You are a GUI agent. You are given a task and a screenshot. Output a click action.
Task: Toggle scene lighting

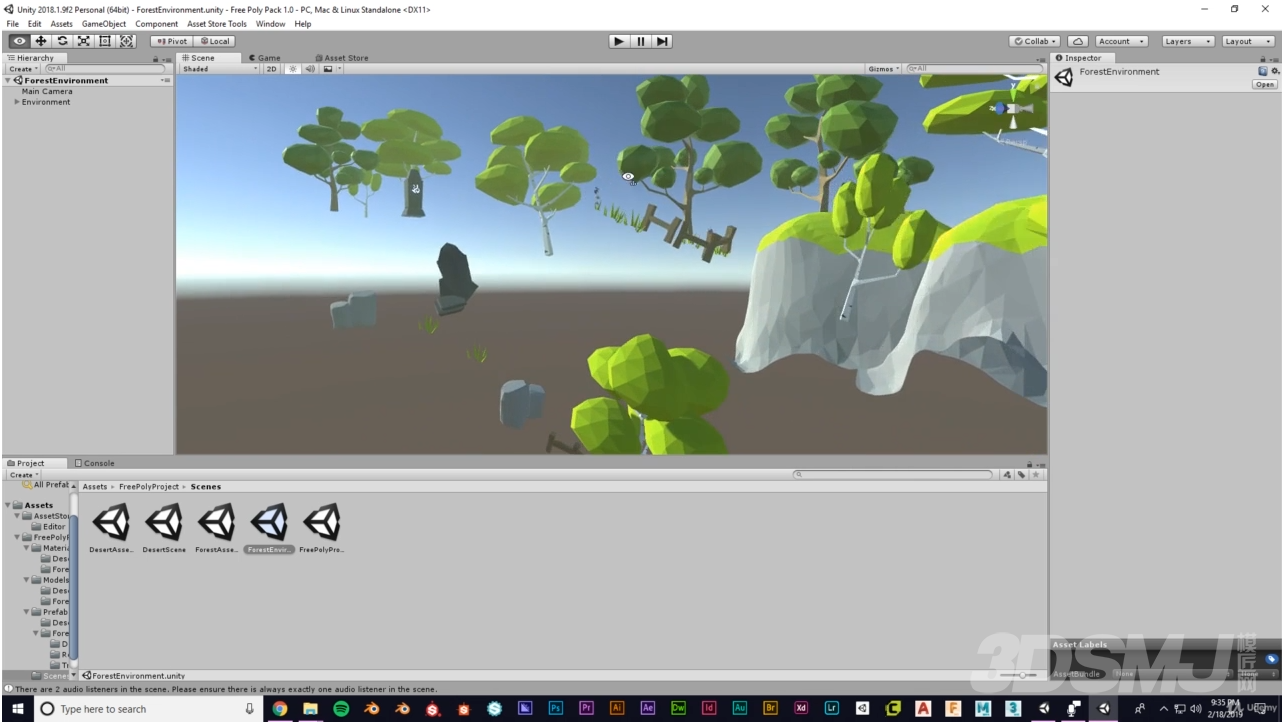tap(293, 69)
